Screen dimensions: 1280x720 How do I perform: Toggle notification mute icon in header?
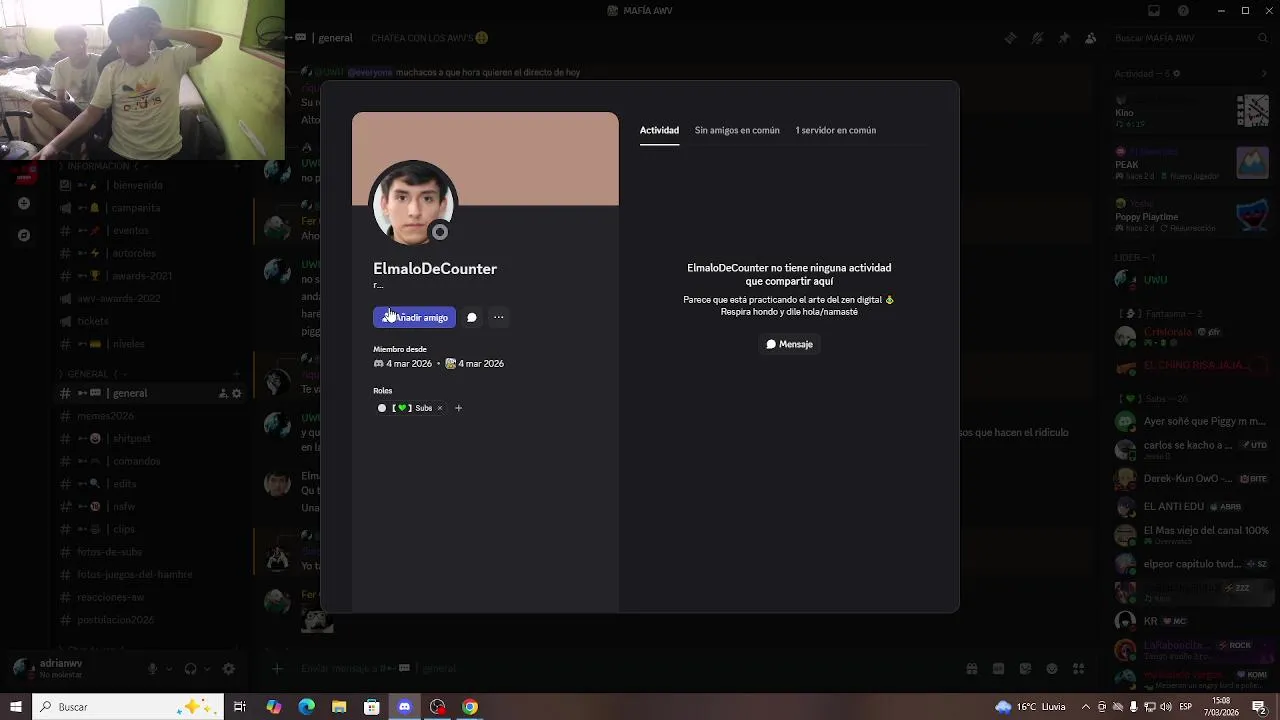pos(1037,38)
